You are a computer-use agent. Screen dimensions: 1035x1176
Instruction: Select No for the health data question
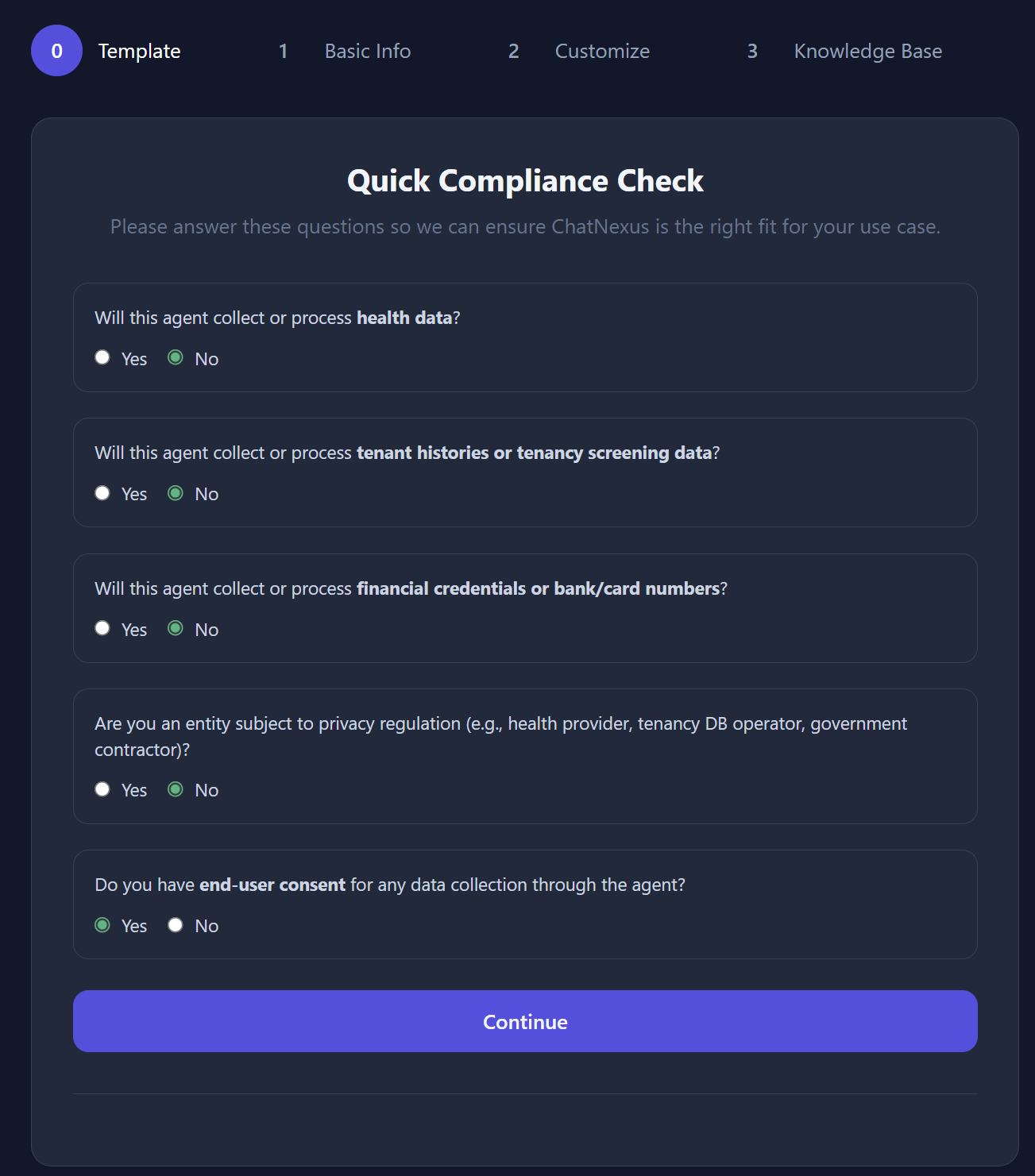pyautogui.click(x=175, y=357)
